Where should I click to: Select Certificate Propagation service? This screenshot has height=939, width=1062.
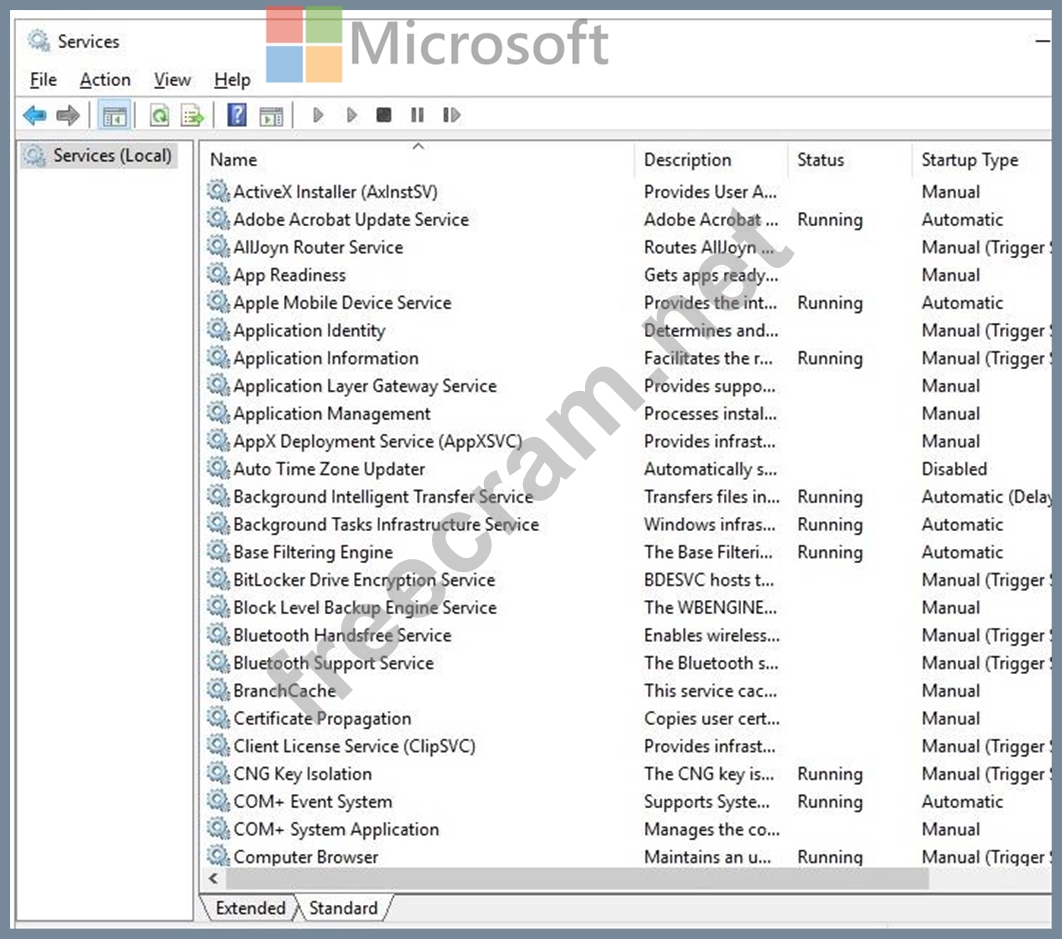[x=322, y=719]
